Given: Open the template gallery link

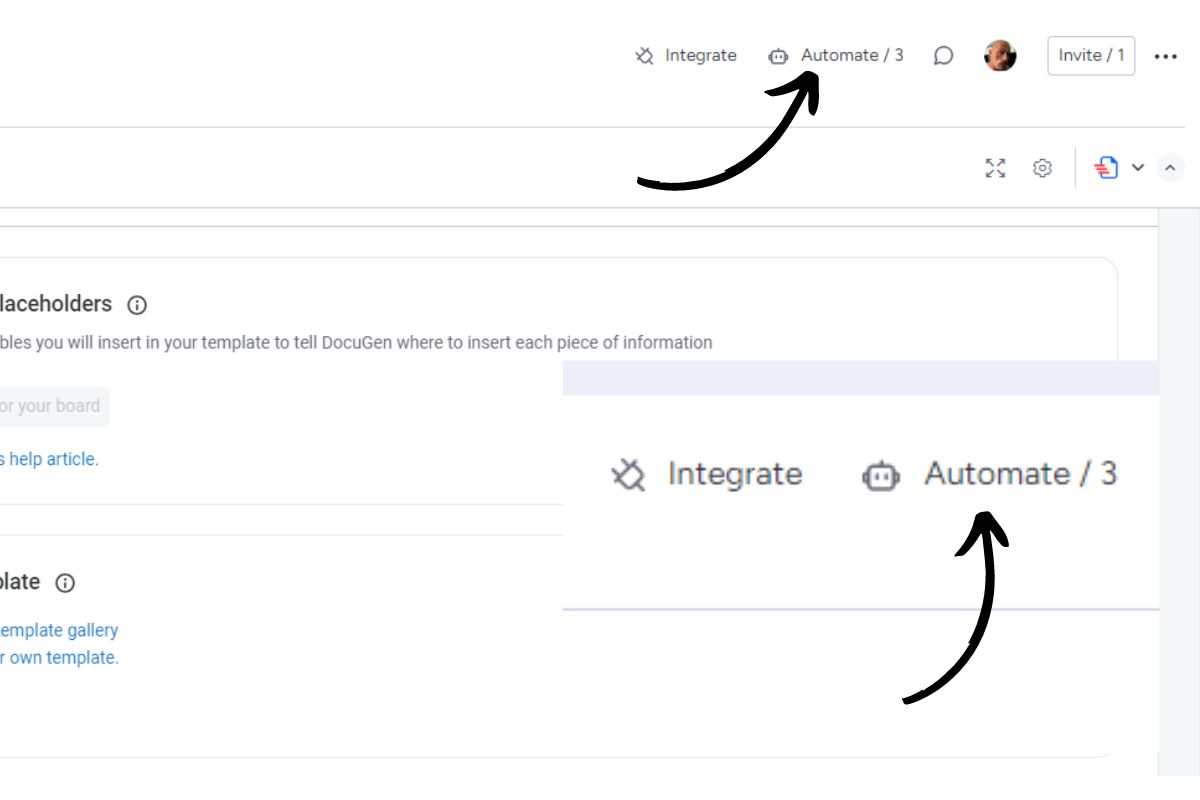Looking at the screenshot, I should coord(60,630).
